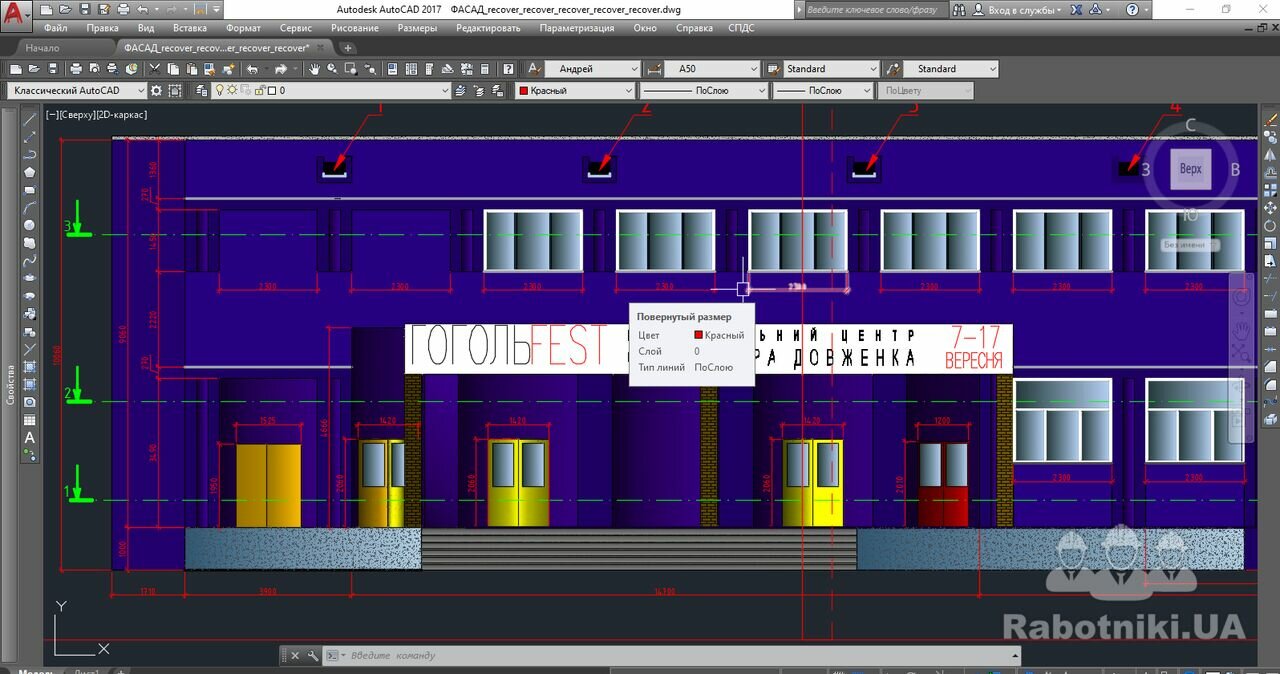1280x674 pixels.
Task: Select the Polygon tool in the draw toolbar
Action: (30, 172)
